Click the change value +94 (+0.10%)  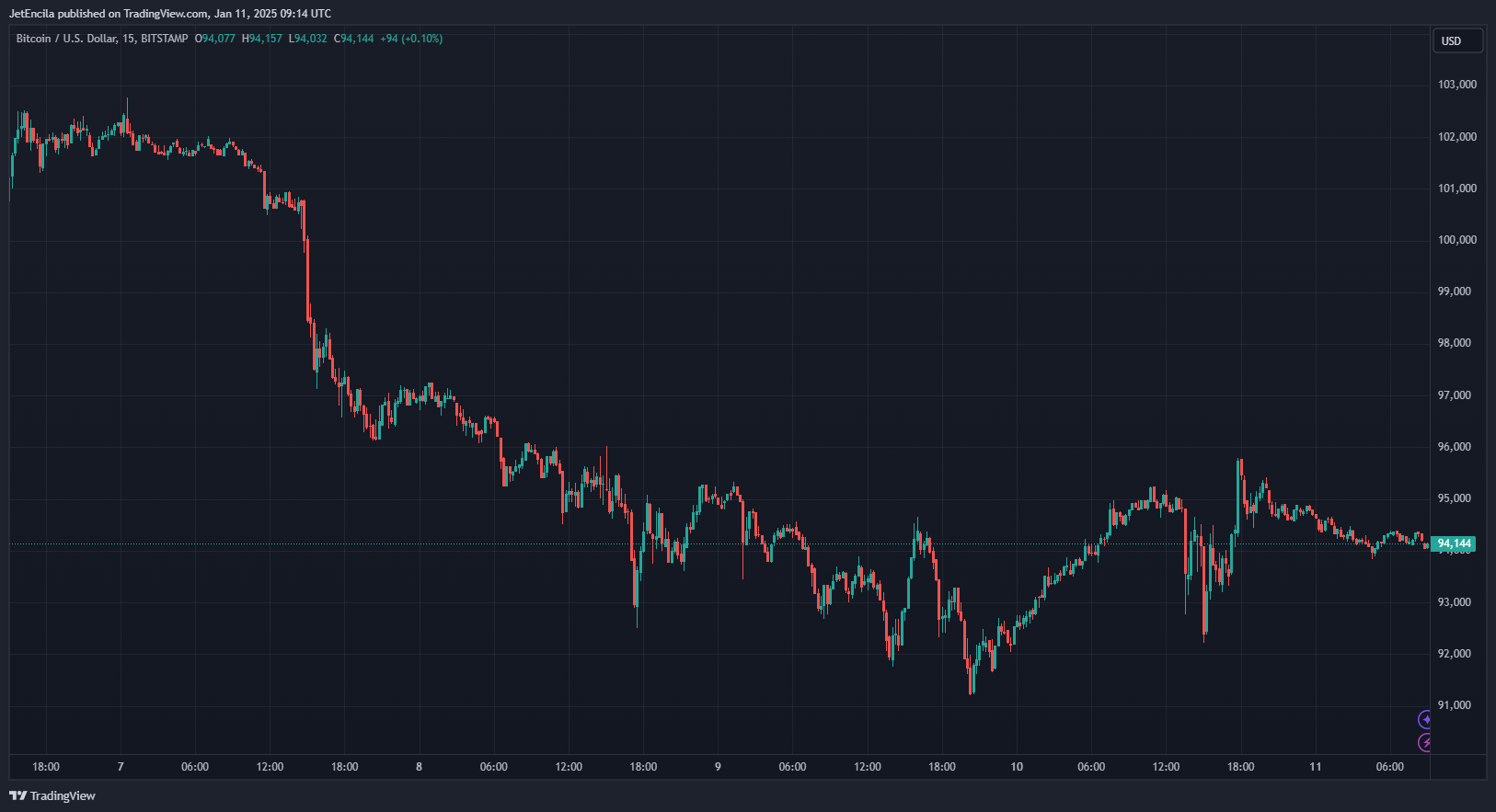(x=411, y=39)
